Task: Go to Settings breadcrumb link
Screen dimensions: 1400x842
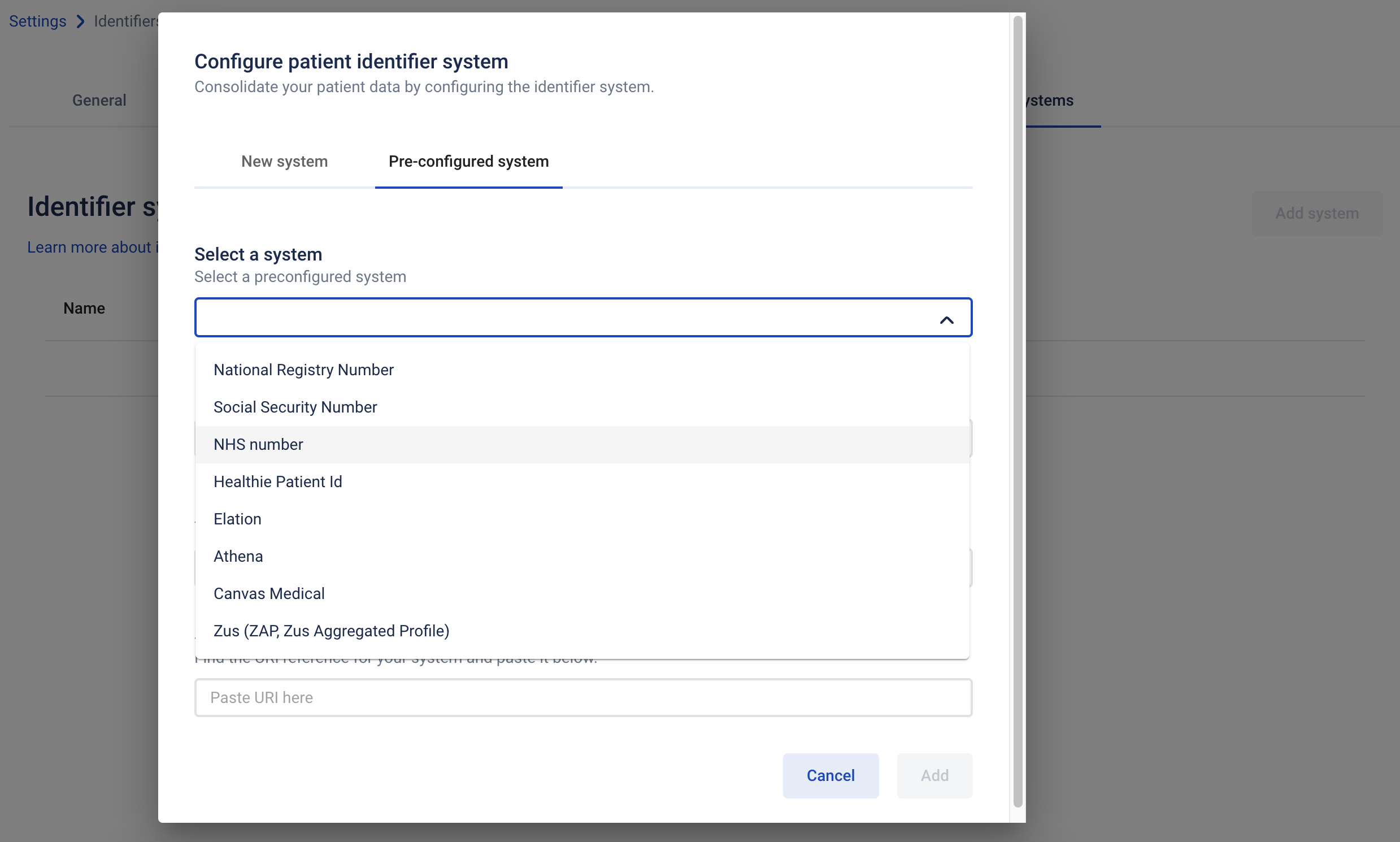Action: [37, 21]
